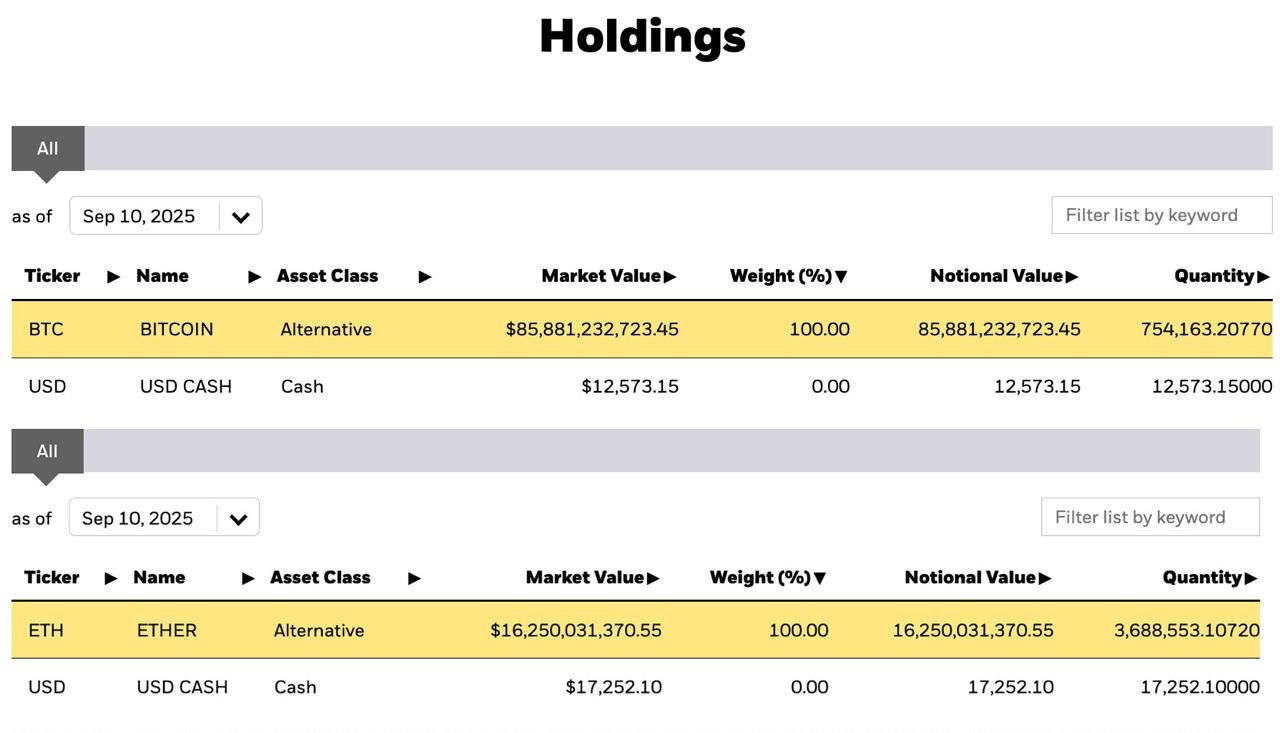Sort Bitcoin table by Asset Class arrow
1280x733 pixels.
point(425,277)
